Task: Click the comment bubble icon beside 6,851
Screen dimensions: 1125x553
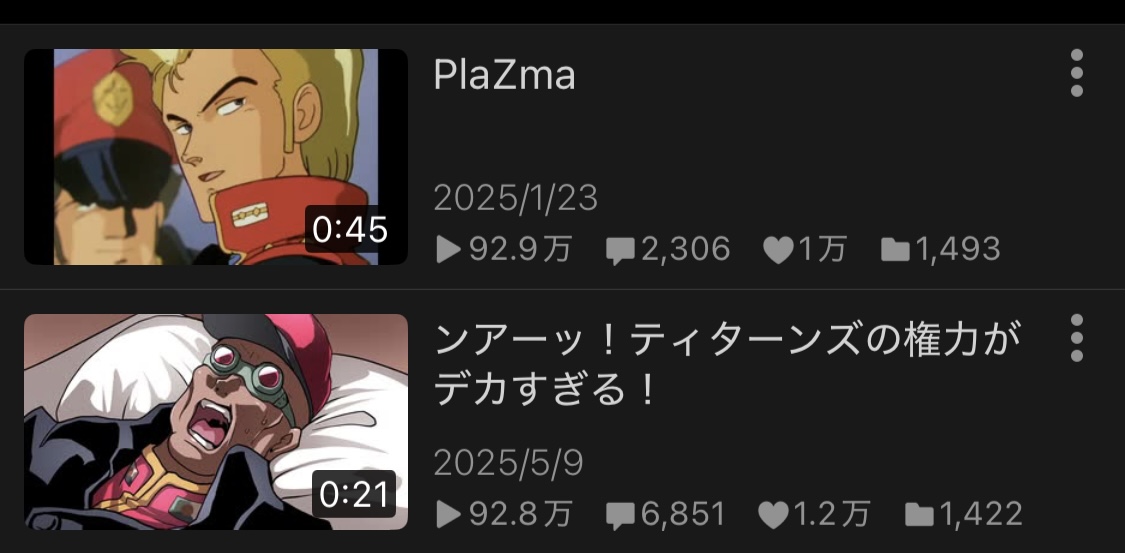Action: [x=621, y=516]
